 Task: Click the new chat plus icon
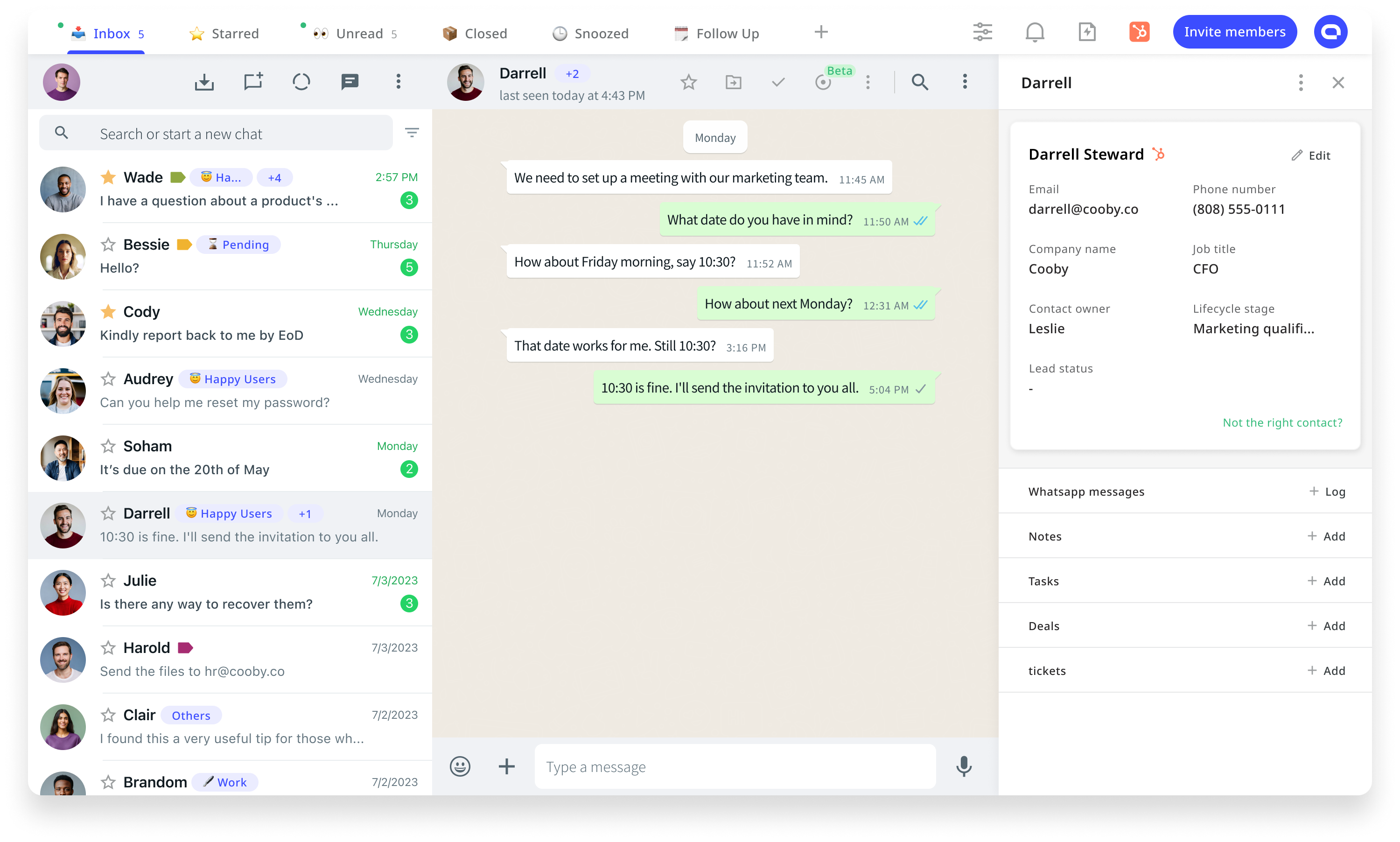pos(253,82)
